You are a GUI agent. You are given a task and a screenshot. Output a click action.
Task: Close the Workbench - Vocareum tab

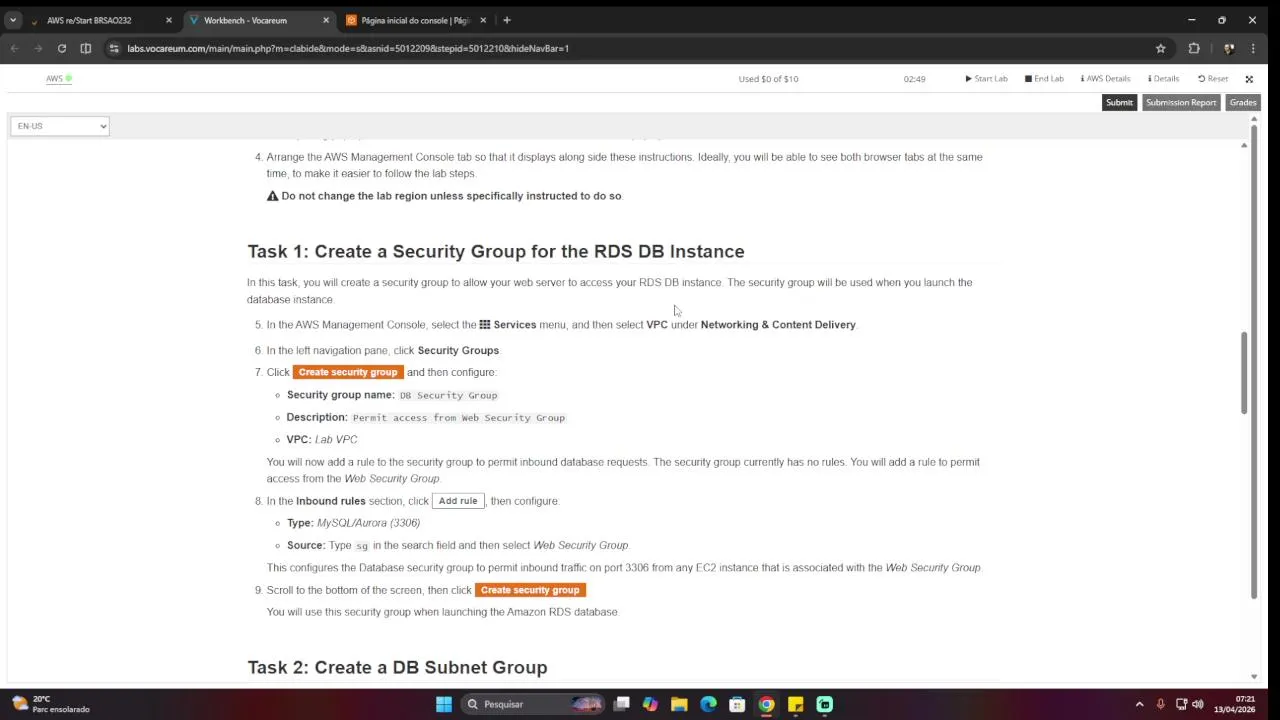[326, 20]
